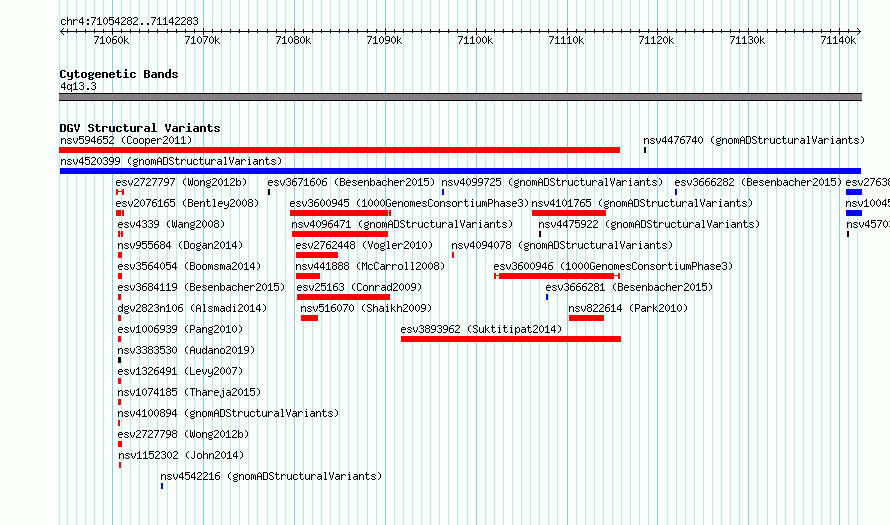Open esv2727798 (Wong2012b) variant

(x=183, y=434)
